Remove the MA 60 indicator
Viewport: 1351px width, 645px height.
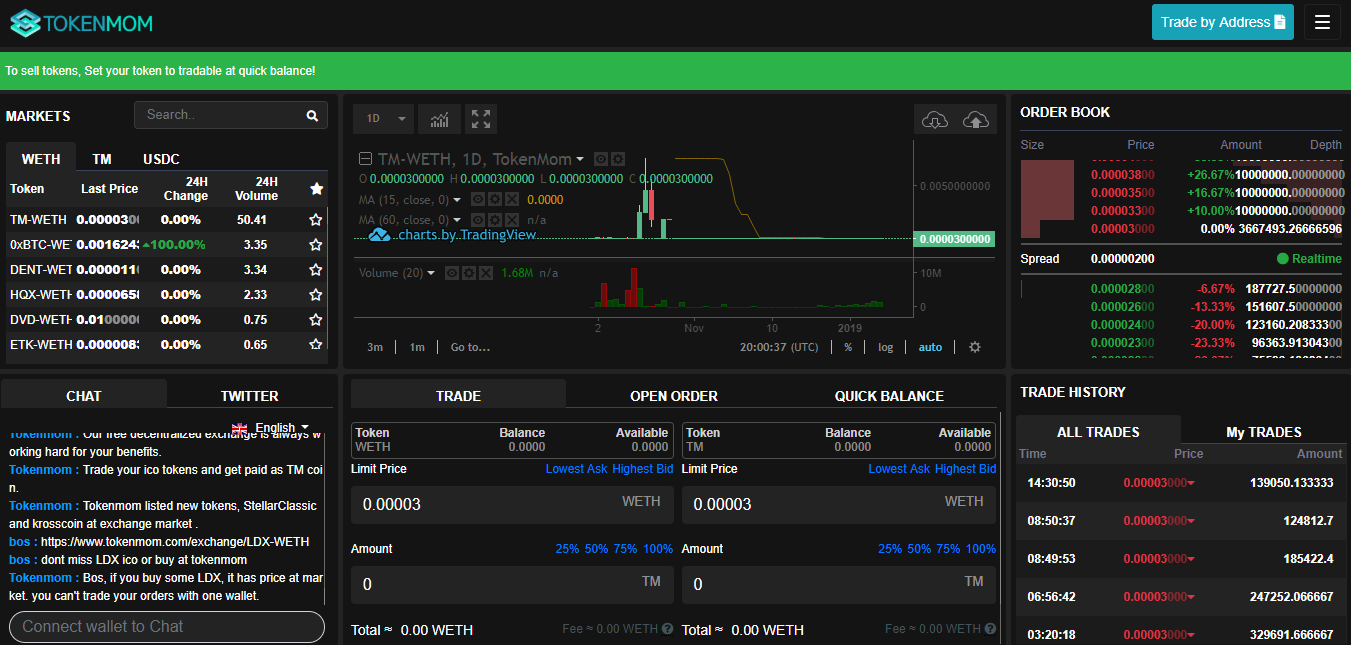512,220
